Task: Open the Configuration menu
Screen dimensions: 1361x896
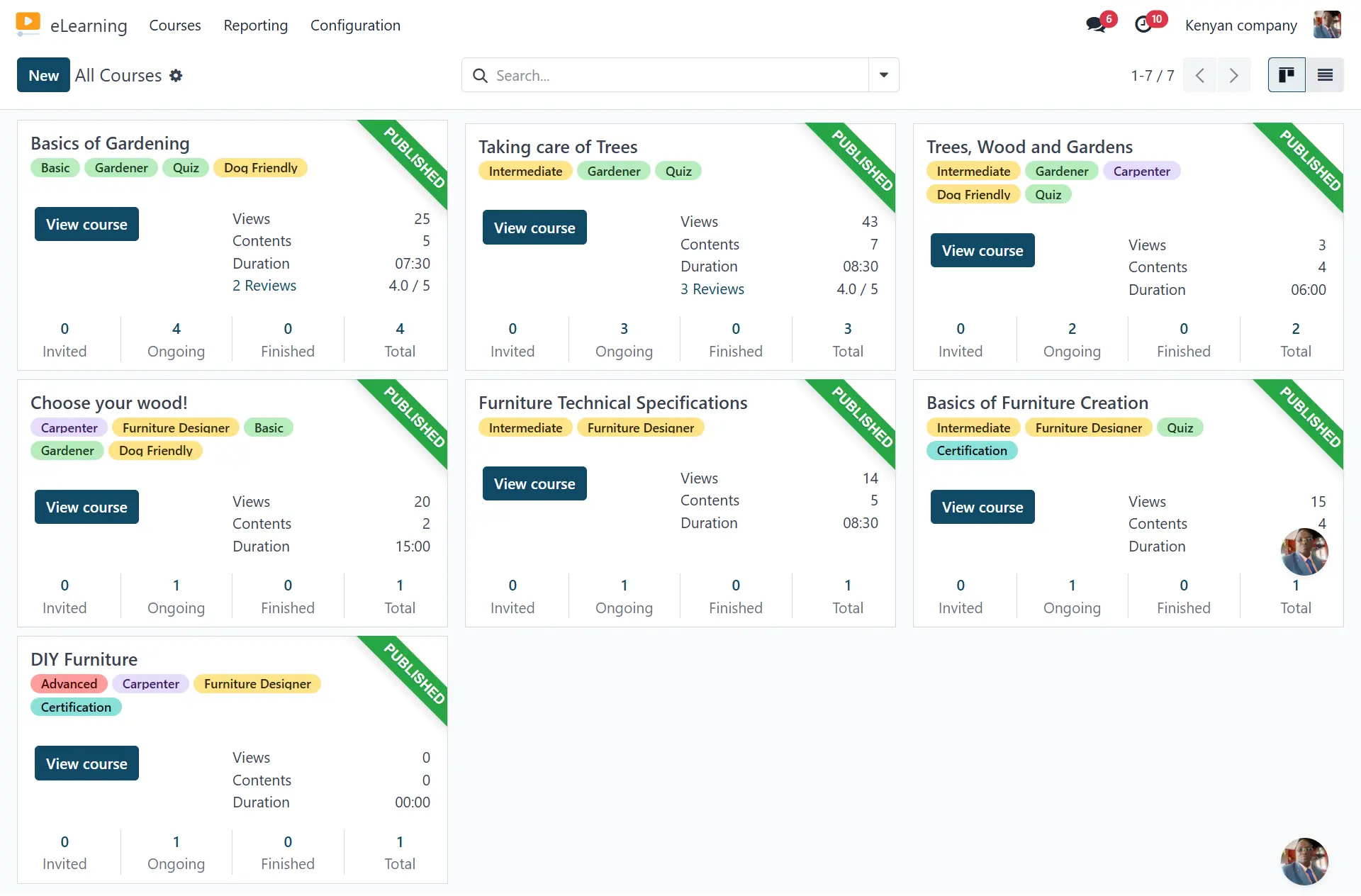Action: [355, 26]
